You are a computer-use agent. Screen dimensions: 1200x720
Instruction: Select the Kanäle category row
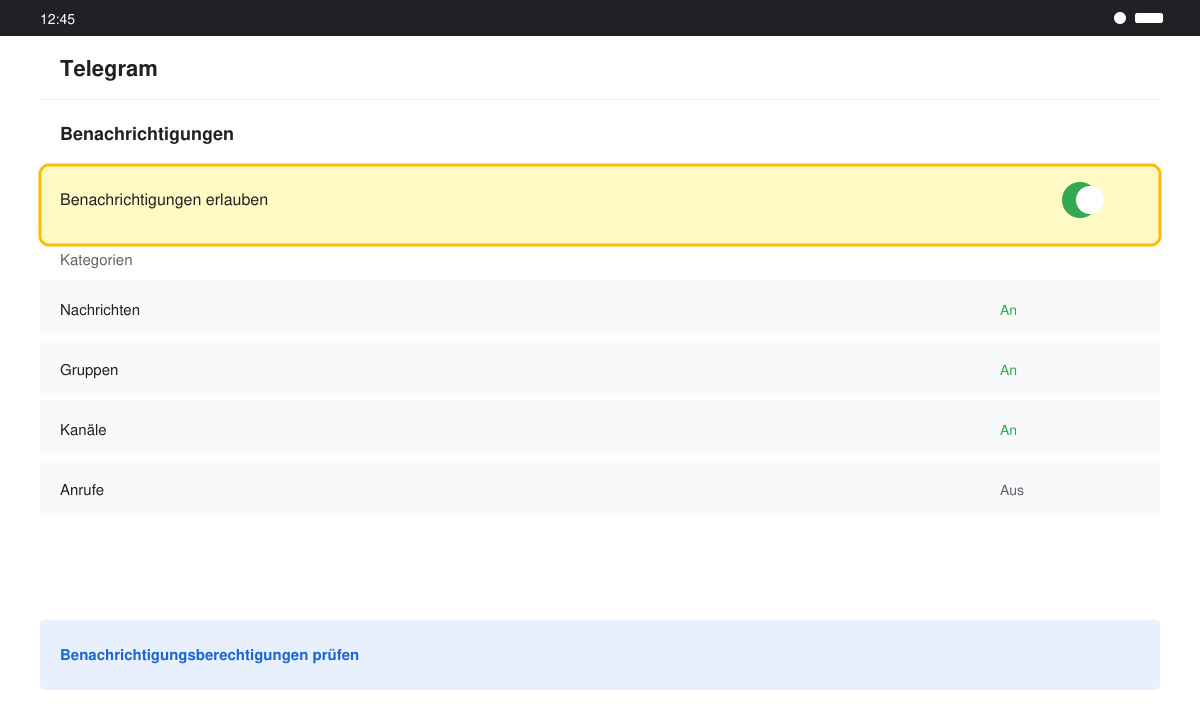(600, 427)
